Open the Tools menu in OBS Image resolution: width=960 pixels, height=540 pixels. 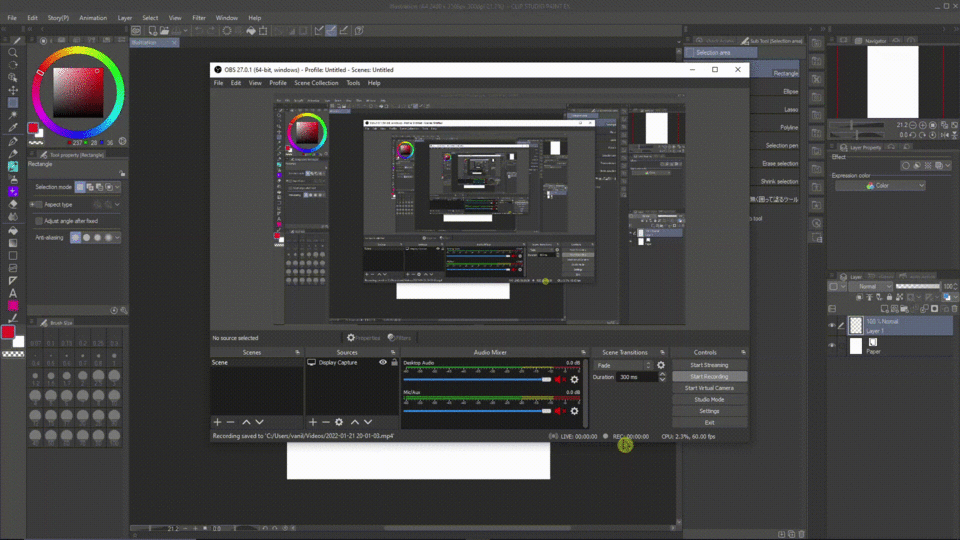[x=353, y=83]
